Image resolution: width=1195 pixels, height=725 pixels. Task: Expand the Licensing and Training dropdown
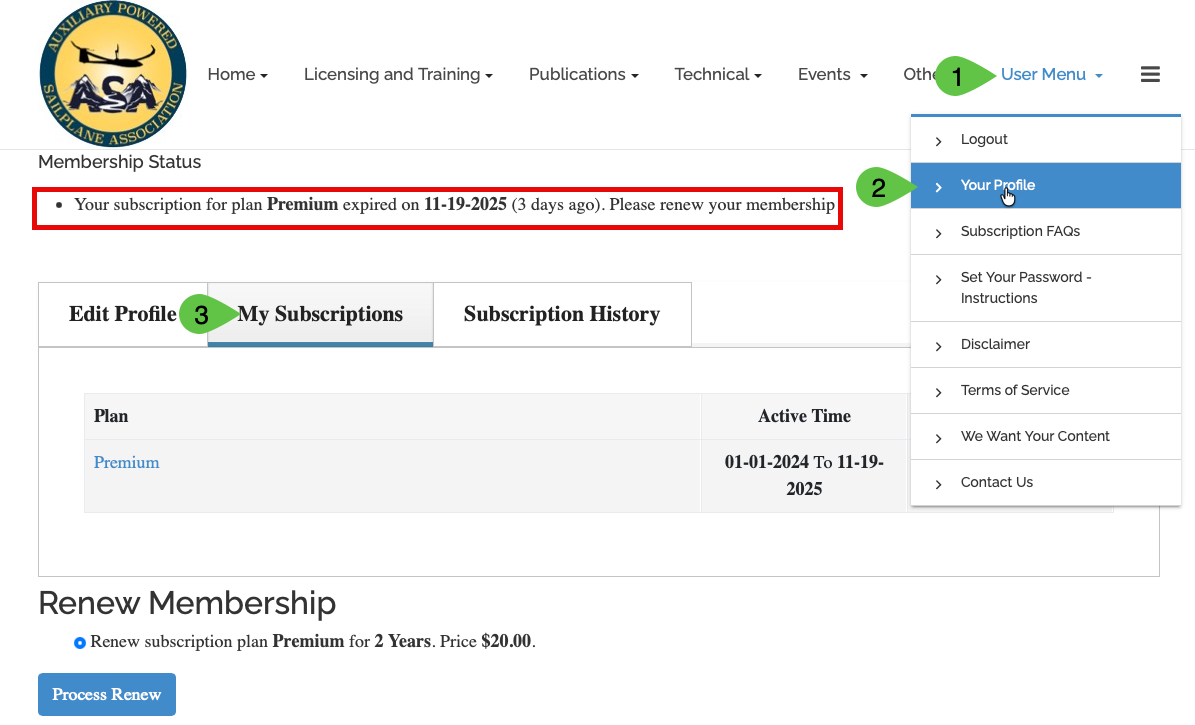[x=398, y=75]
